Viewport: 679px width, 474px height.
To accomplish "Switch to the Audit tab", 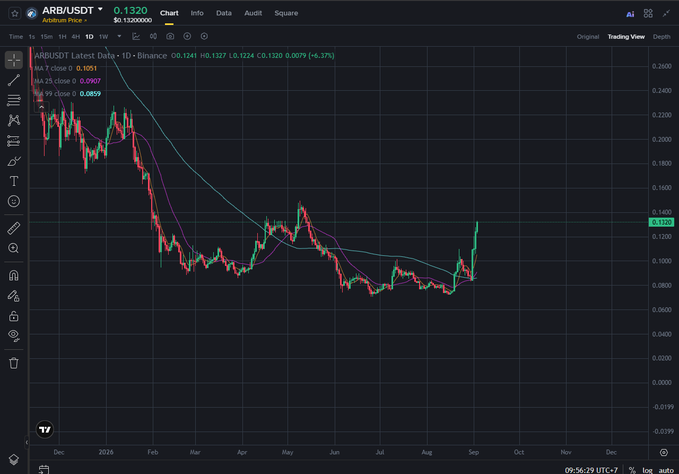I will coord(253,13).
